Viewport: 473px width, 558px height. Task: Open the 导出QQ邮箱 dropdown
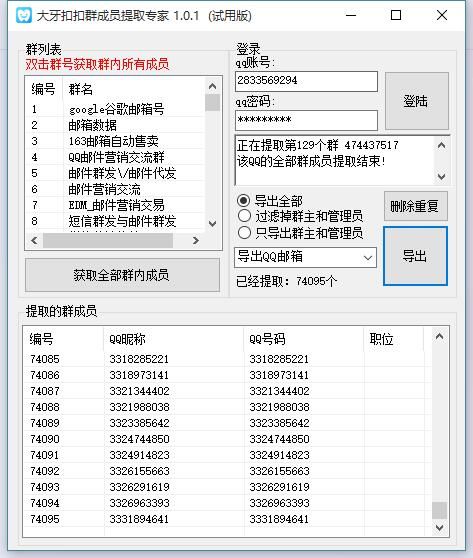305,257
